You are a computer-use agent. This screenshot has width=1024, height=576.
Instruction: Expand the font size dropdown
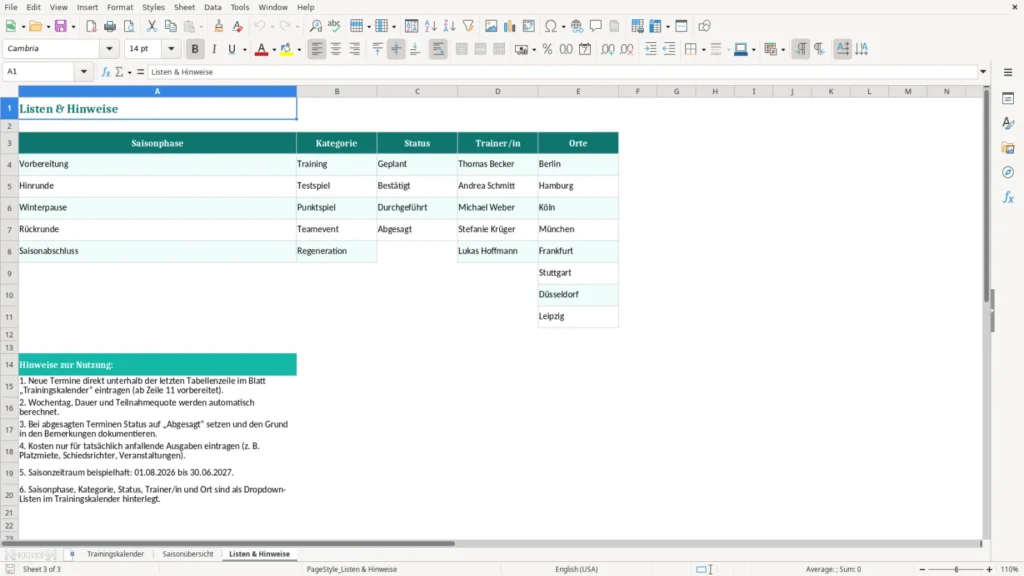[171, 49]
